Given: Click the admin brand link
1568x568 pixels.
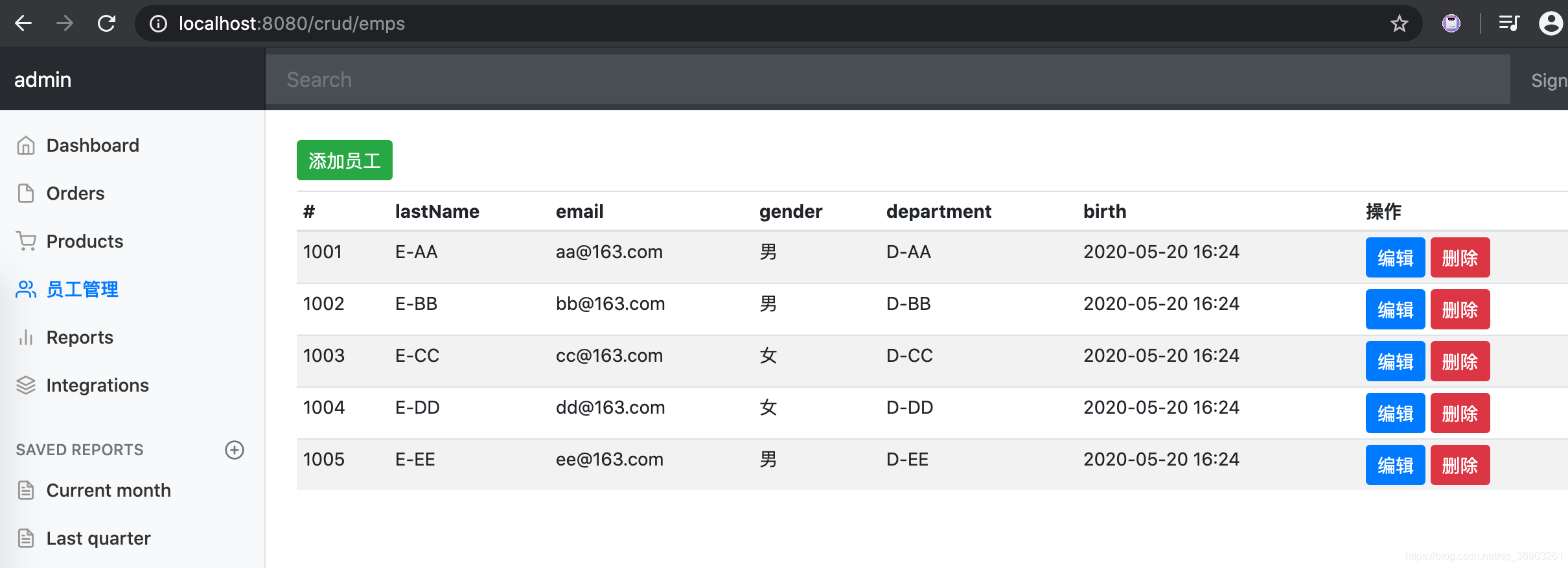Looking at the screenshot, I should pos(43,79).
